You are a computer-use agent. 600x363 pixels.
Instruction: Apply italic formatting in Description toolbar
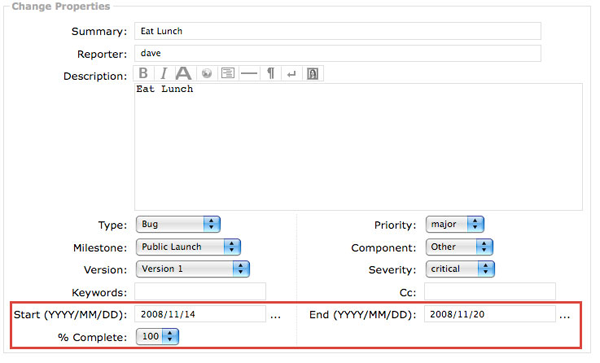164,73
